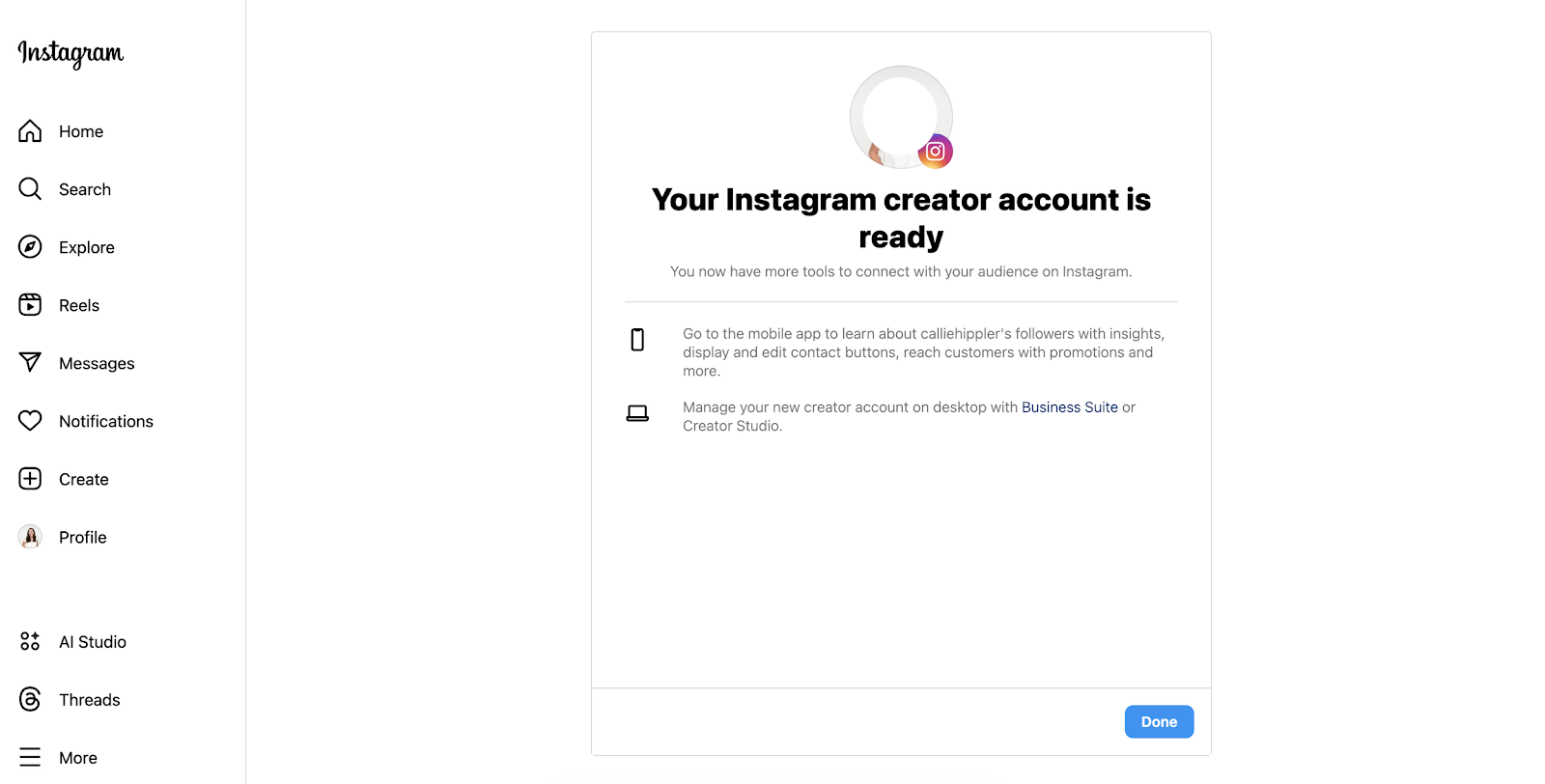Click the Messages paper plane icon
Screen dimensions: 1545x784
point(30,363)
